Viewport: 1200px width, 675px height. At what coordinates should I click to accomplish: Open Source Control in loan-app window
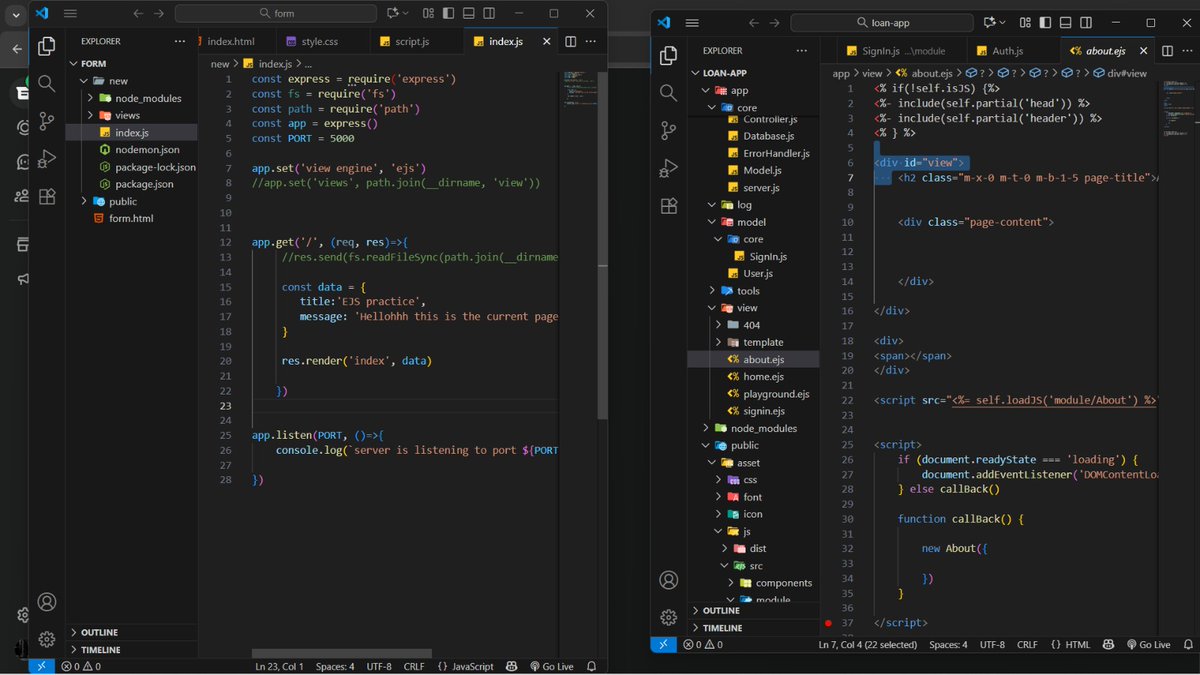669,131
